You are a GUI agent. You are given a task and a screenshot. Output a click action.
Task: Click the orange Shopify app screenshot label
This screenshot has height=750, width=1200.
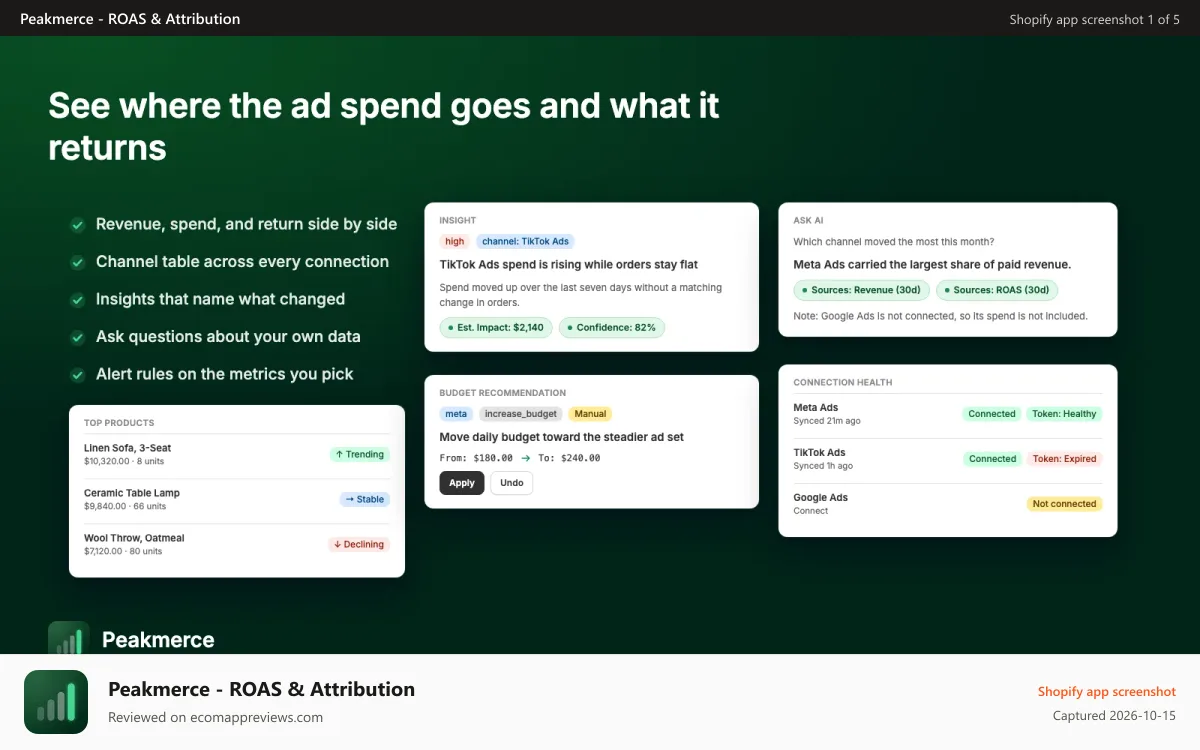1107,692
